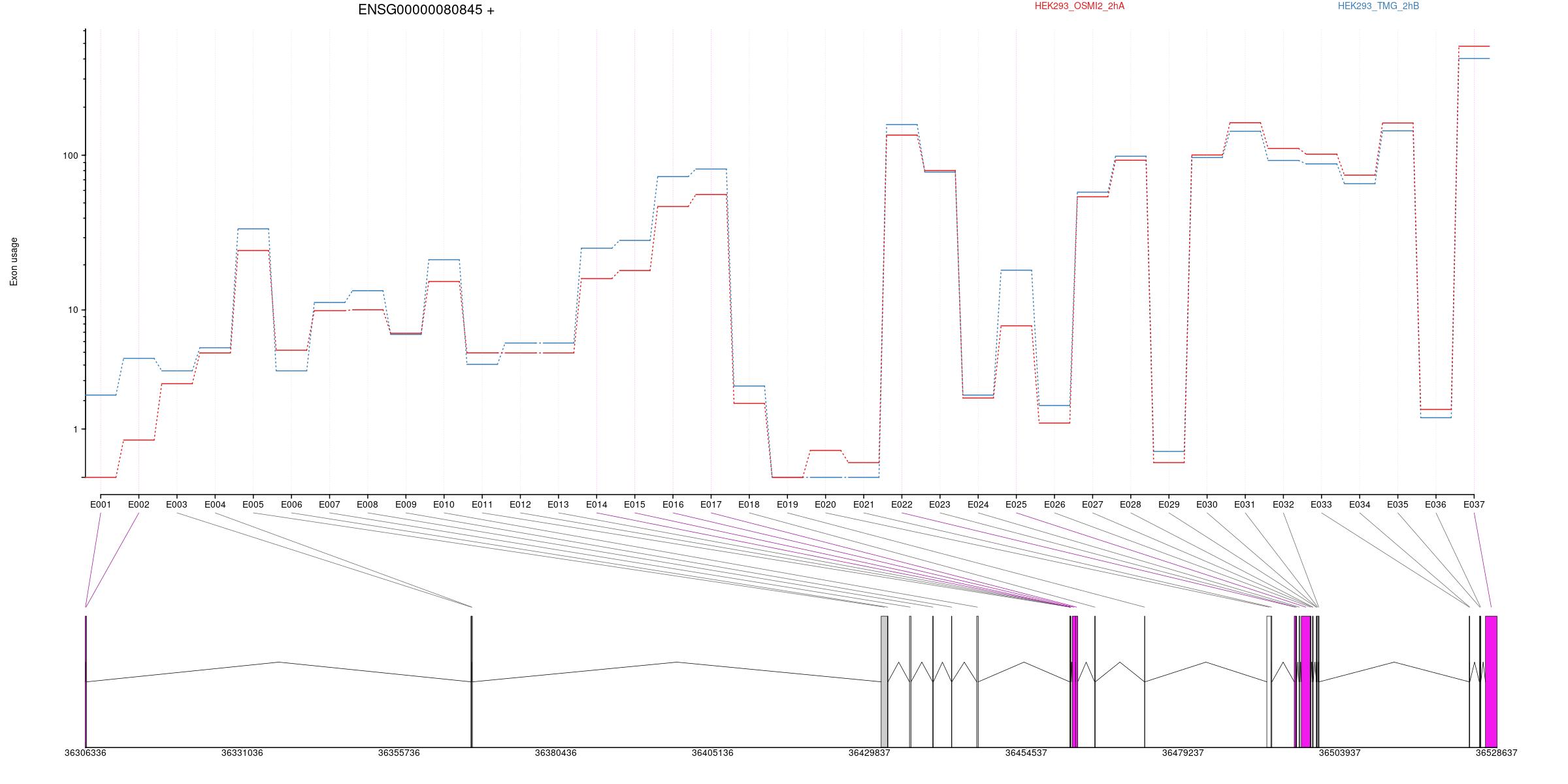Image resolution: width=1568 pixels, height=784 pixels.
Task: Click exon label E026
Action: (x=1054, y=504)
